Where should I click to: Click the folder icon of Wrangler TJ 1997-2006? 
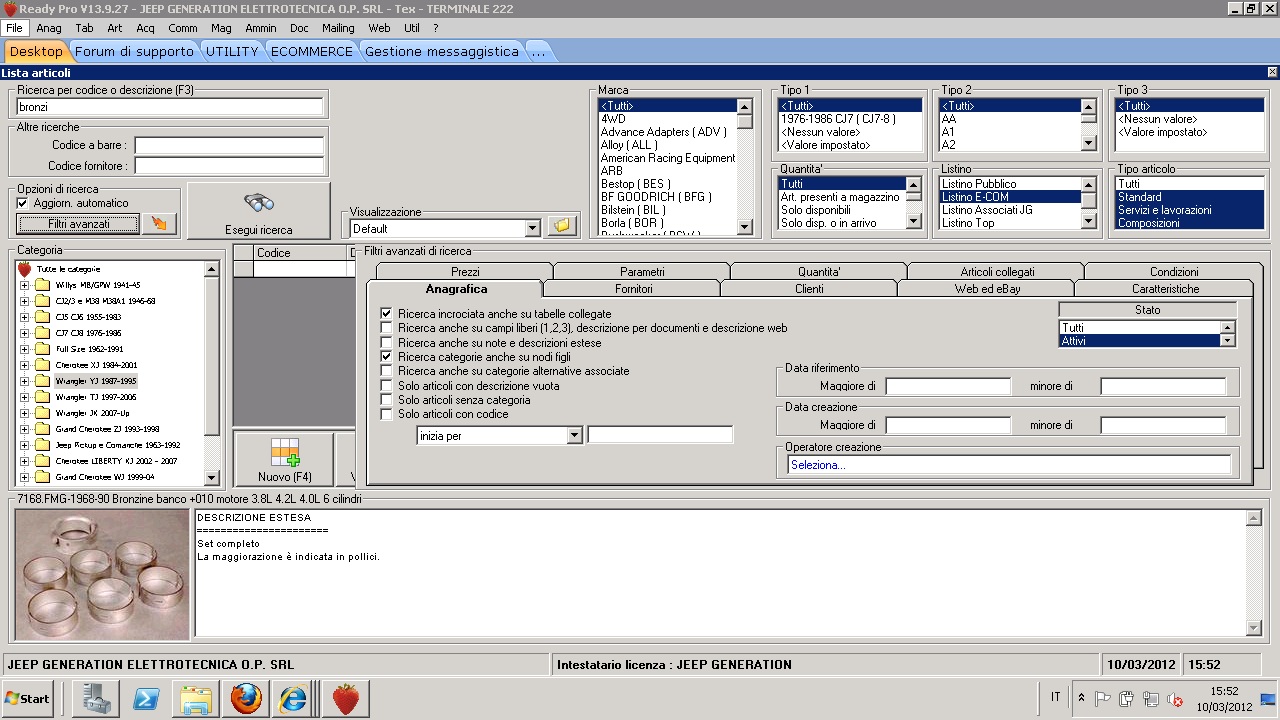click(42, 397)
